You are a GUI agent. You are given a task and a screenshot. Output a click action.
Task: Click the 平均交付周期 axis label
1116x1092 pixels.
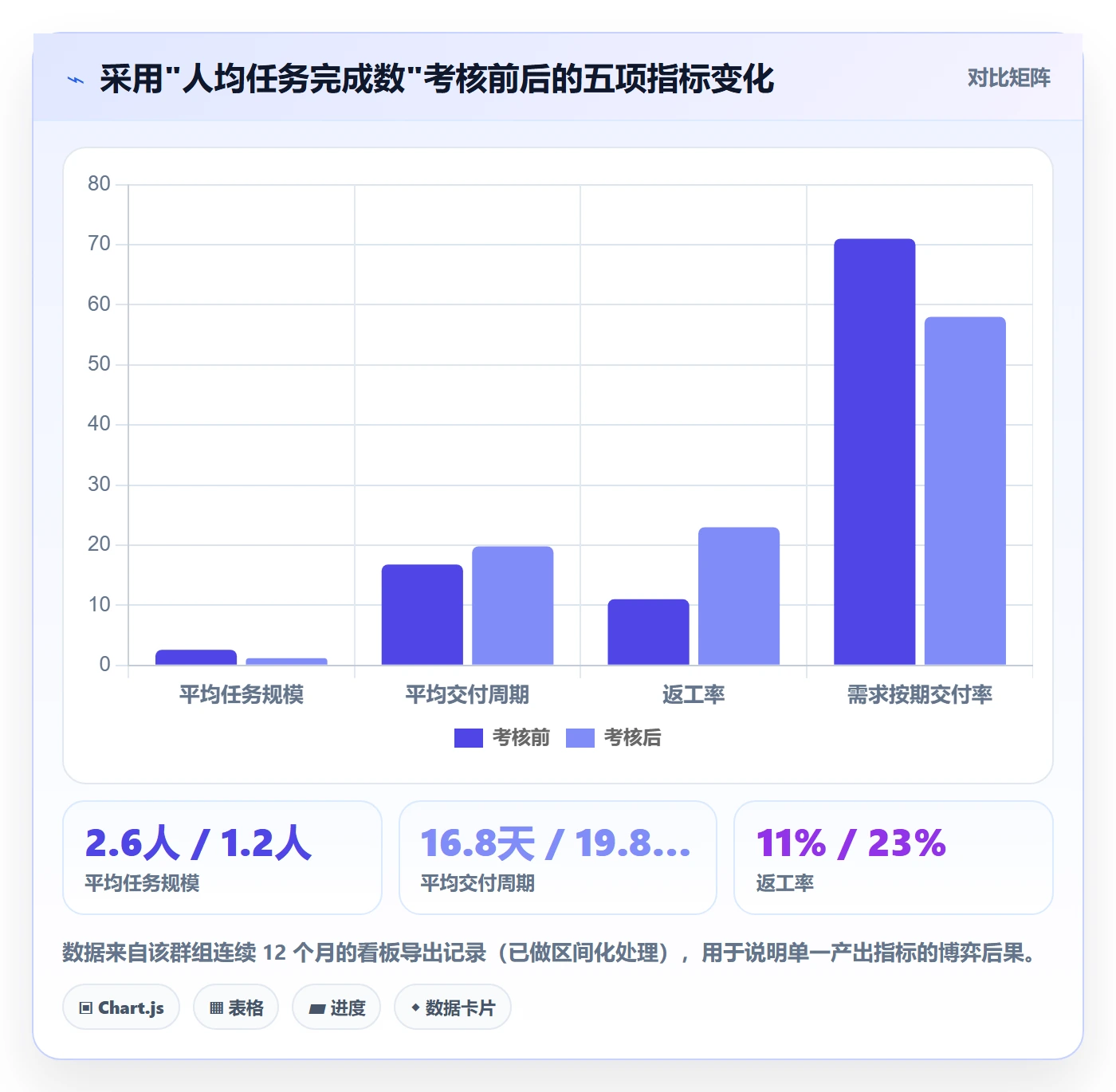pos(467,695)
